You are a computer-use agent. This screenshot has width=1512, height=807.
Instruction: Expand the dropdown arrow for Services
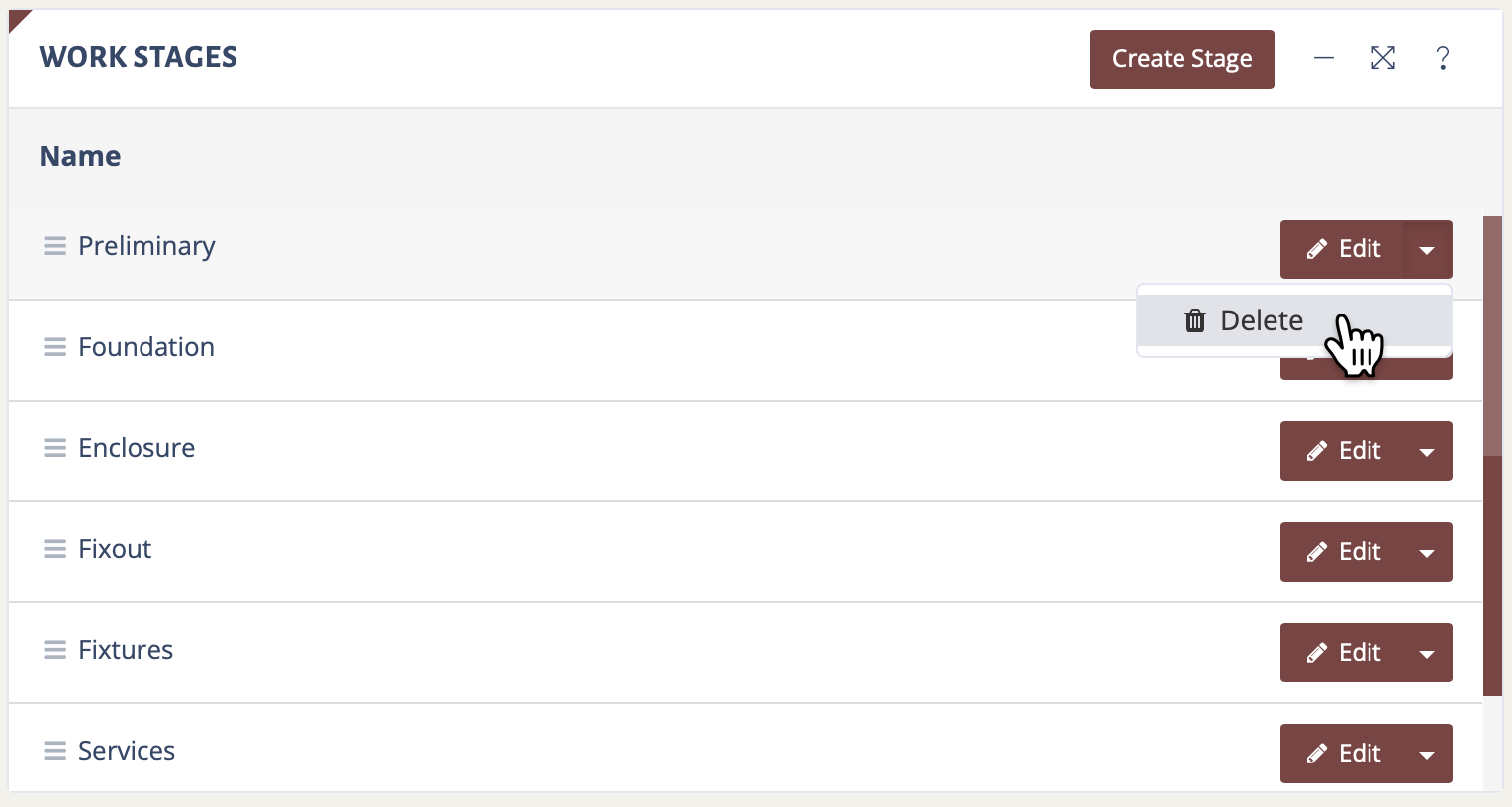[x=1427, y=755]
